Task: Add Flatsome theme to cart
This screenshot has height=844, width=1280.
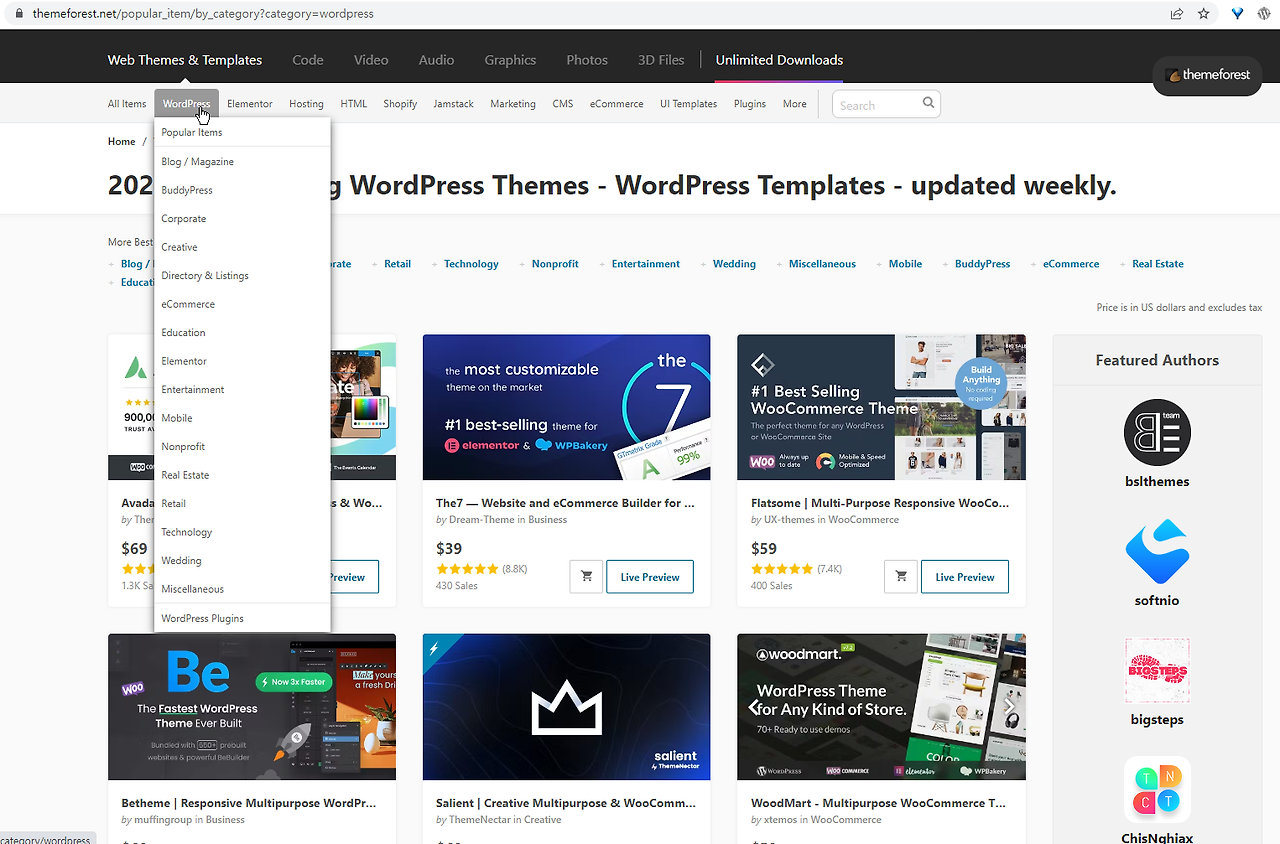Action: click(x=901, y=577)
